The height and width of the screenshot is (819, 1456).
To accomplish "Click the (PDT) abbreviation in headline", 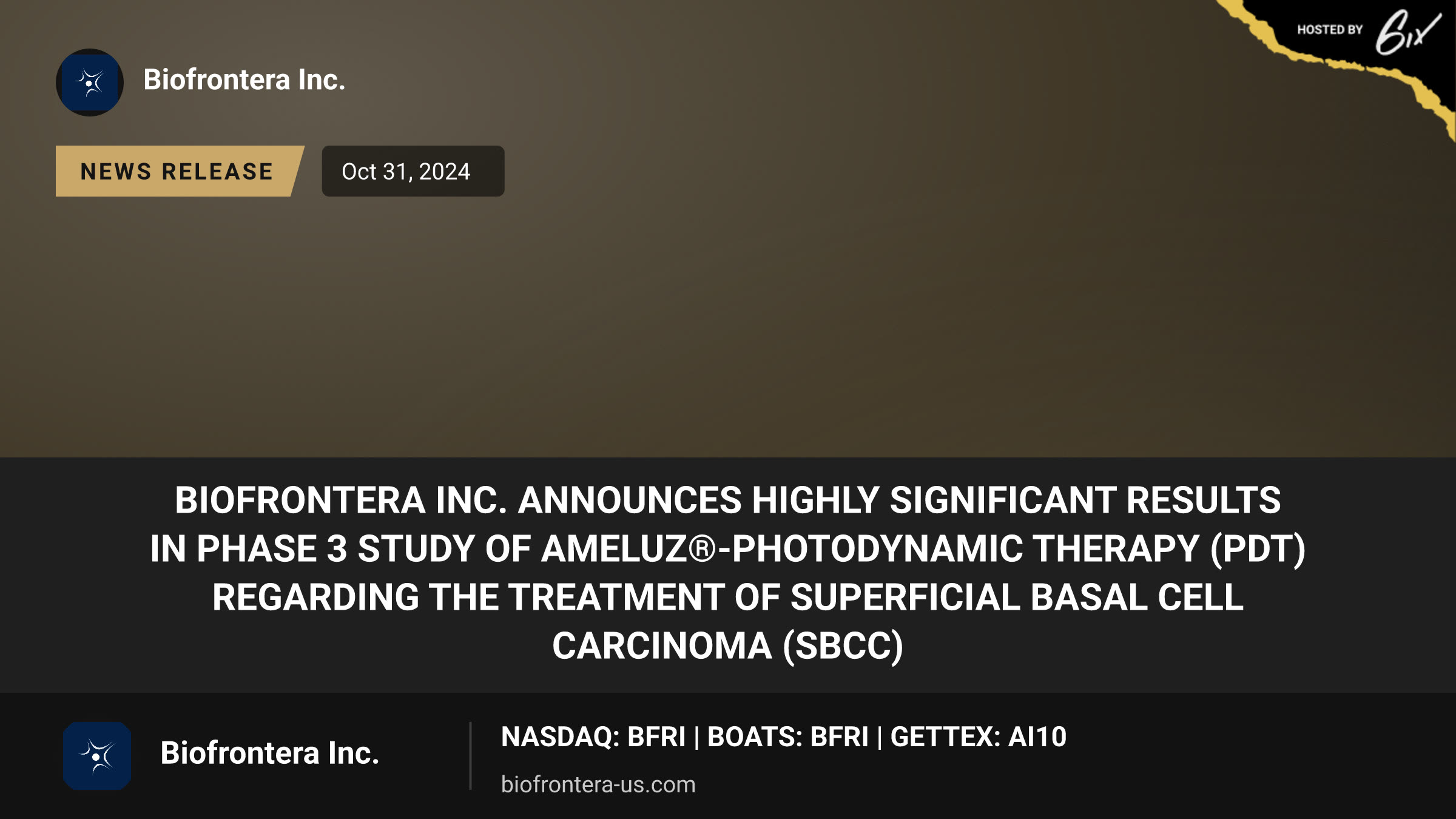I will 1258,550.
